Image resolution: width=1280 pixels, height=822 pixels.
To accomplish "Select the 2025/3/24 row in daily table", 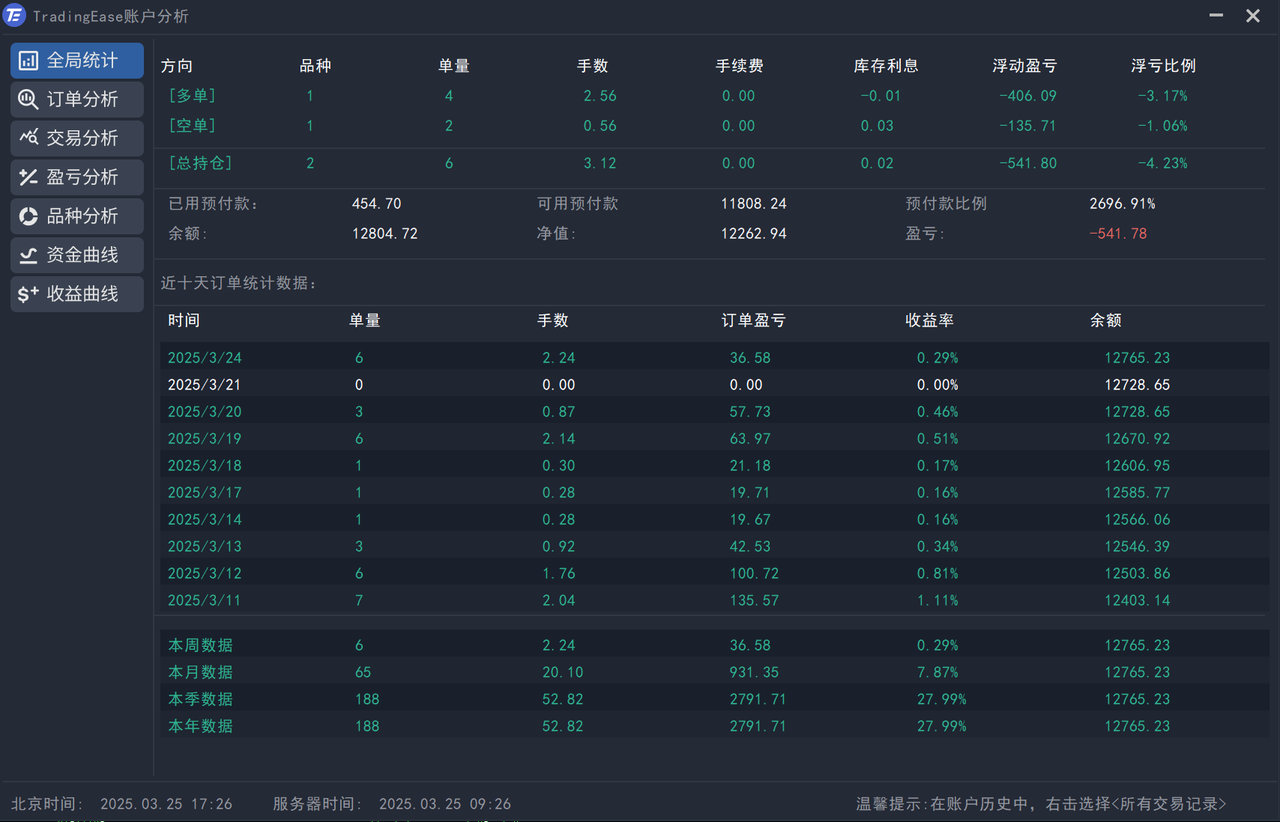I will (204, 358).
